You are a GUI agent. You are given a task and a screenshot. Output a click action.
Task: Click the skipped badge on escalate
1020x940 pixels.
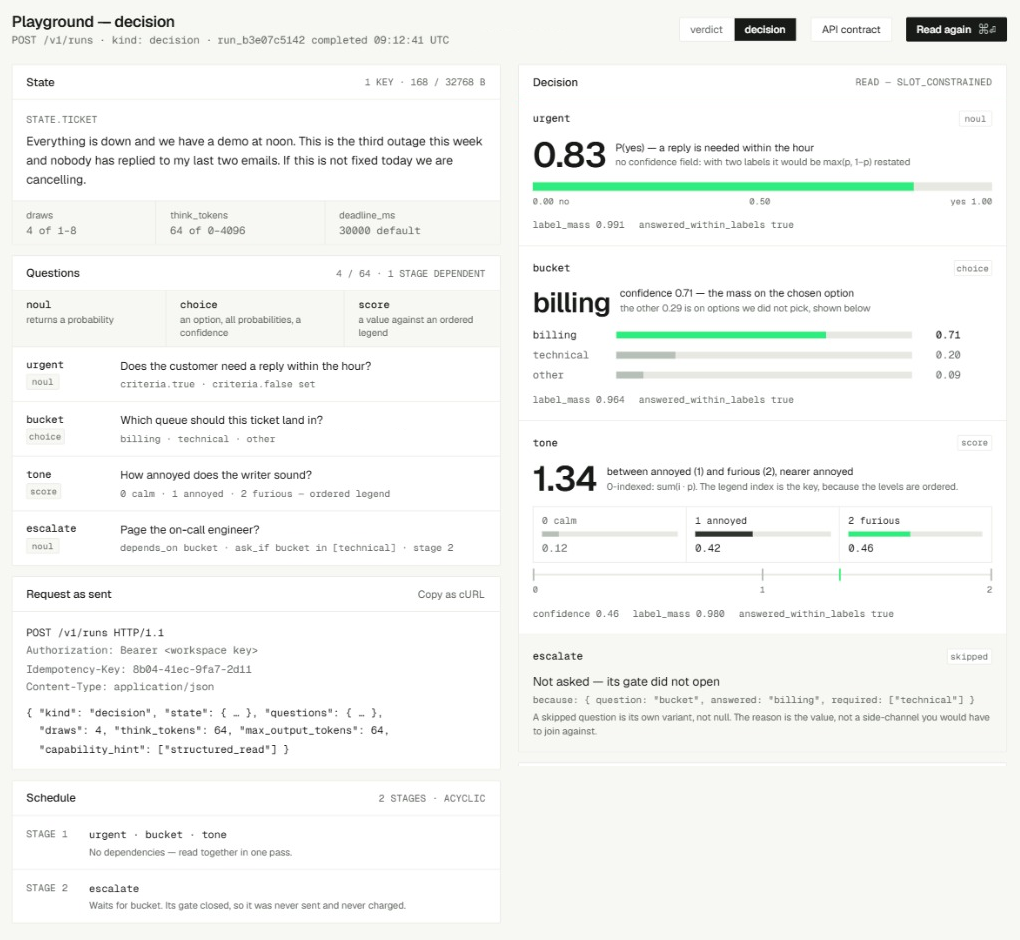click(x=969, y=657)
